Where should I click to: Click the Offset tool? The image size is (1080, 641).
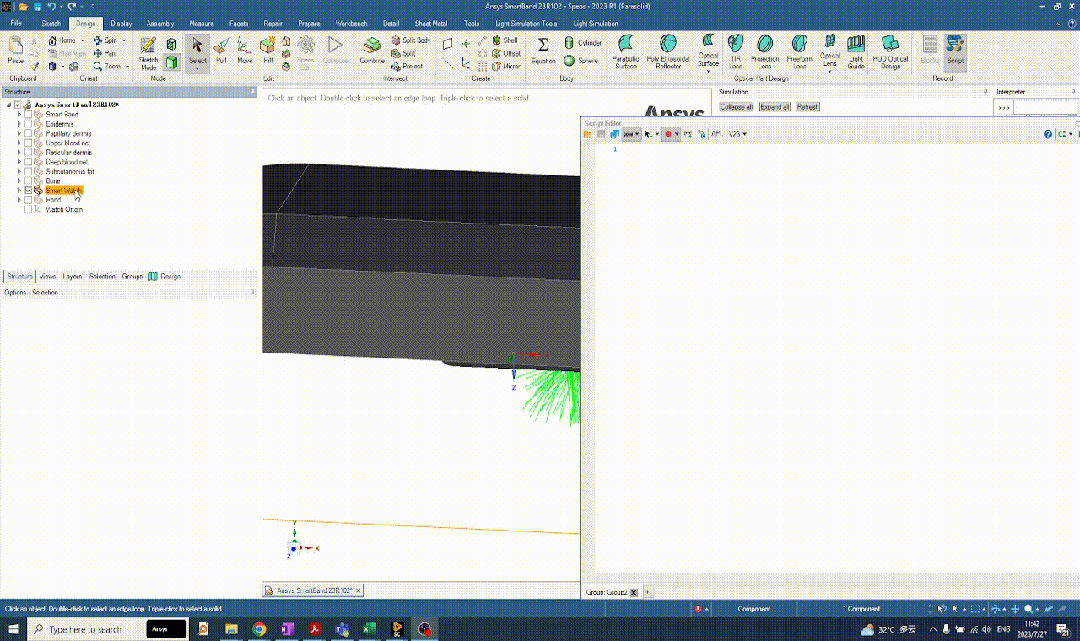[x=506, y=54]
